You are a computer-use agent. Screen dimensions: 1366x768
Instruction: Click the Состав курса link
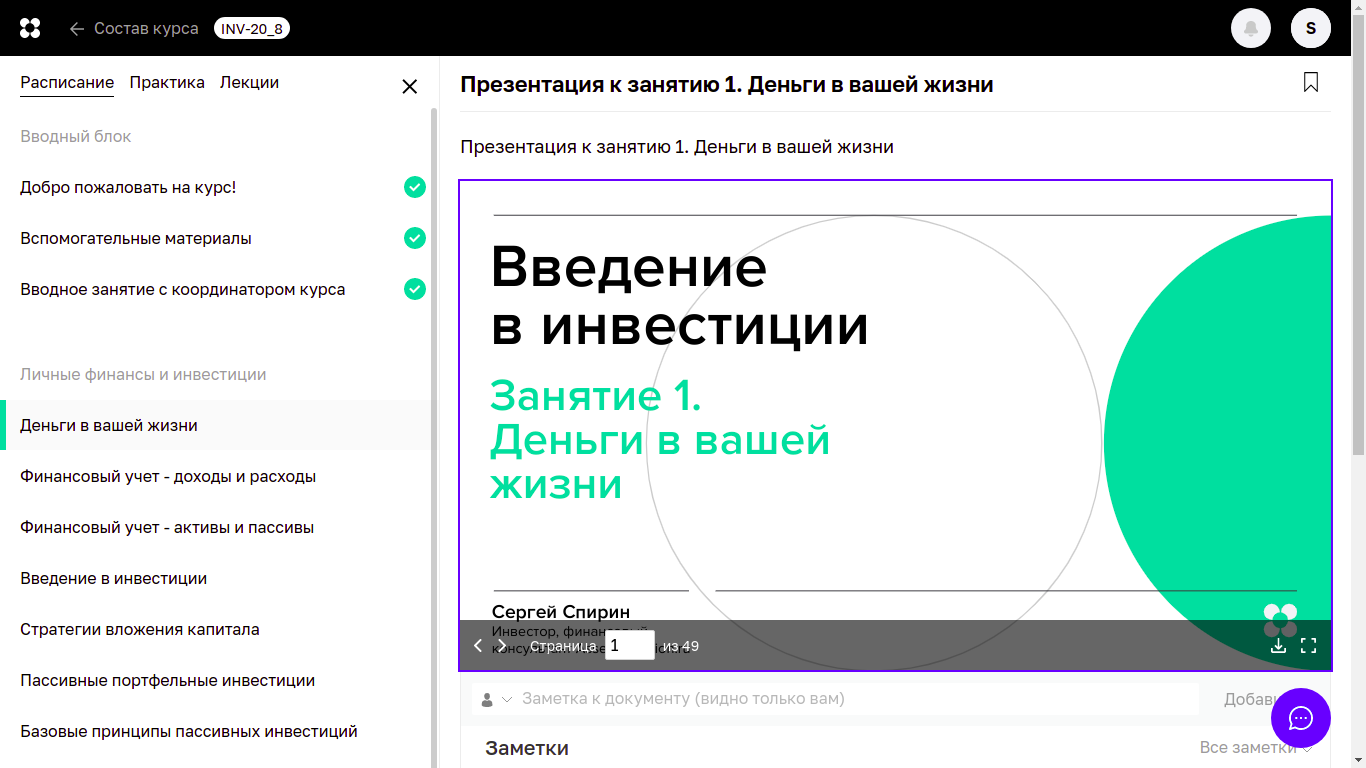pos(146,29)
